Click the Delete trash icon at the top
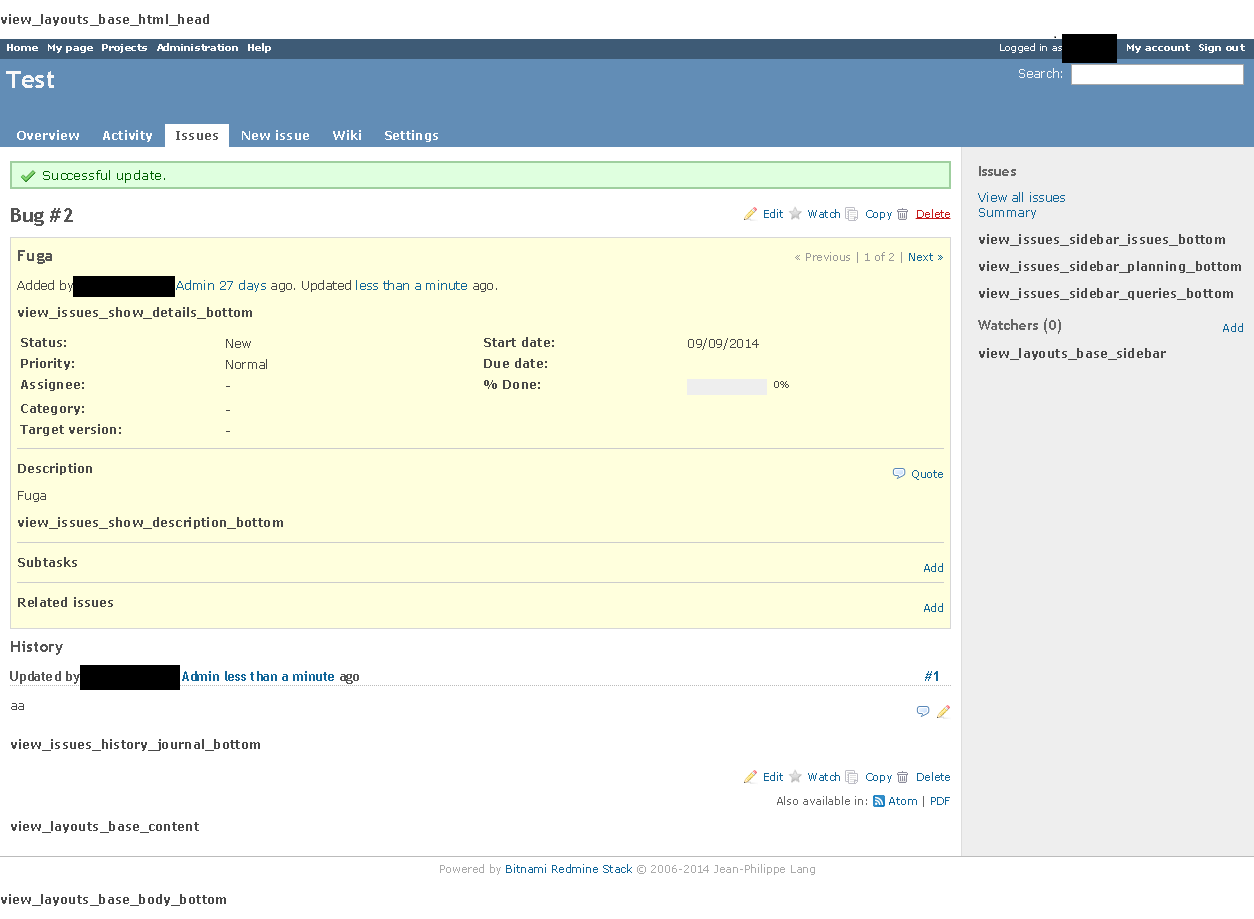Screen dimensions: 1254x919 click(903, 214)
